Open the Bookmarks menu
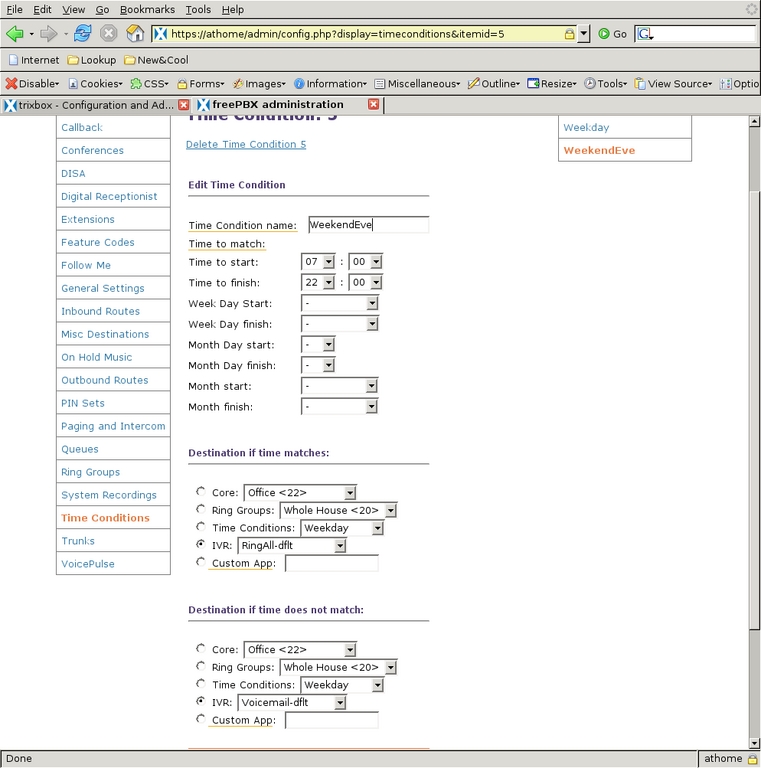Screen dimensions: 761x768 (146, 9)
